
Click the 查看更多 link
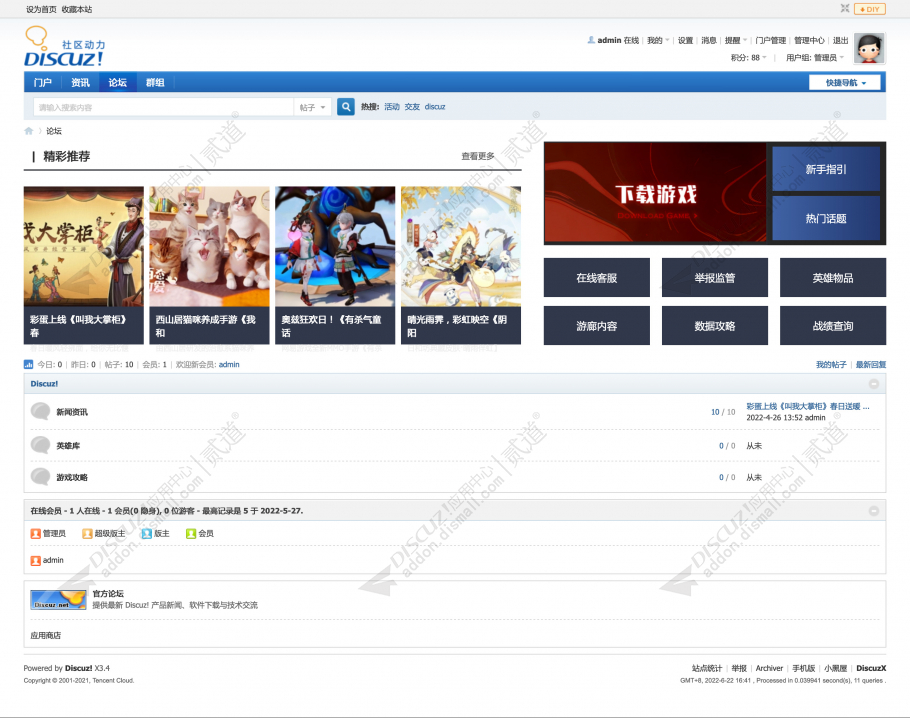(x=478, y=156)
